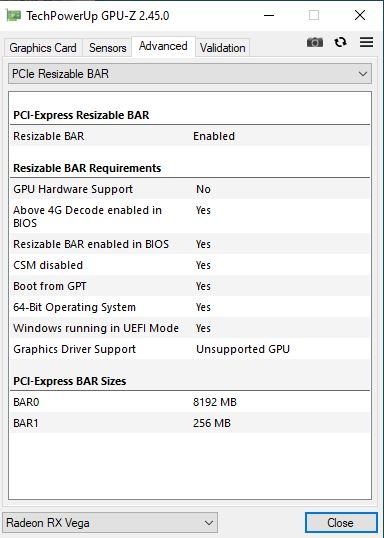Select the BAR1 256 MB entry
The height and width of the screenshot is (538, 384).
coord(190,423)
